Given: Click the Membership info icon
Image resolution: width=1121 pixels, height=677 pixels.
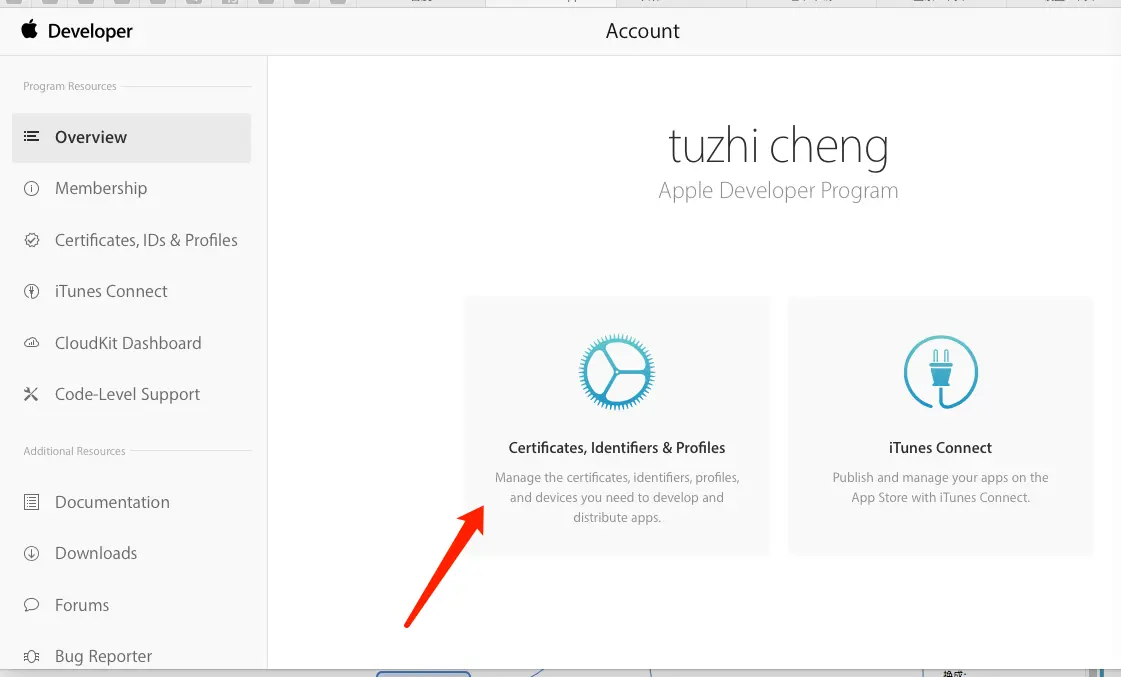Looking at the screenshot, I should click(x=31, y=189).
